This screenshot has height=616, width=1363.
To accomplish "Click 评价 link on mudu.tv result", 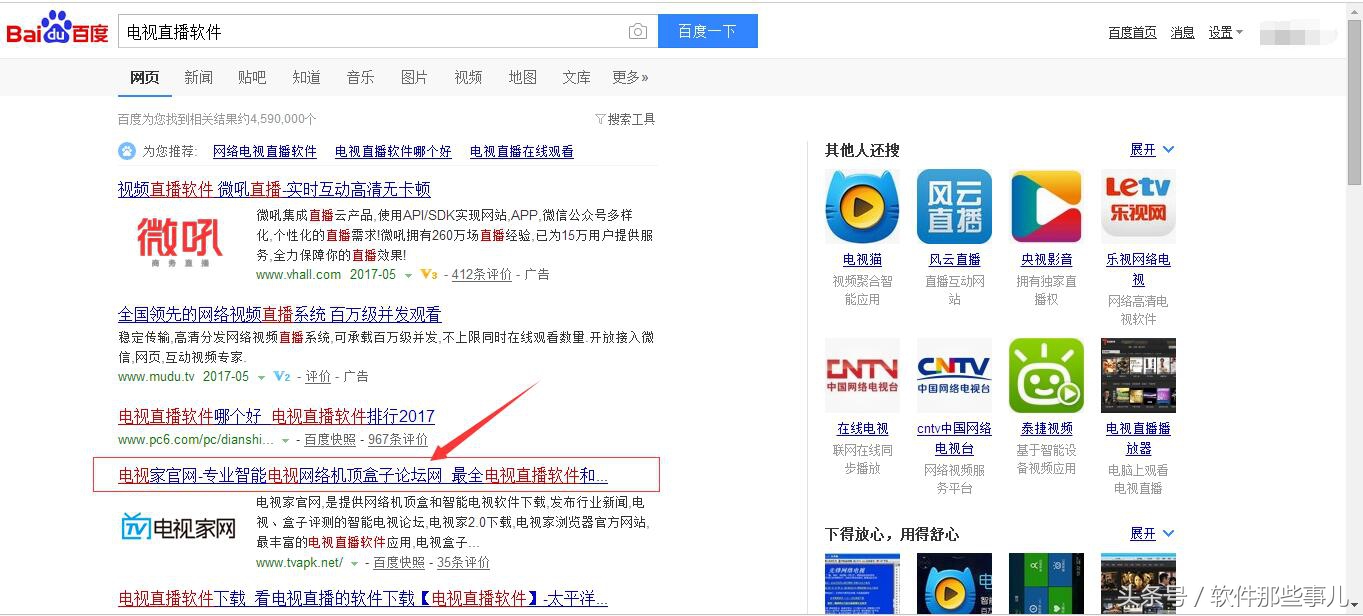I will pos(318,377).
